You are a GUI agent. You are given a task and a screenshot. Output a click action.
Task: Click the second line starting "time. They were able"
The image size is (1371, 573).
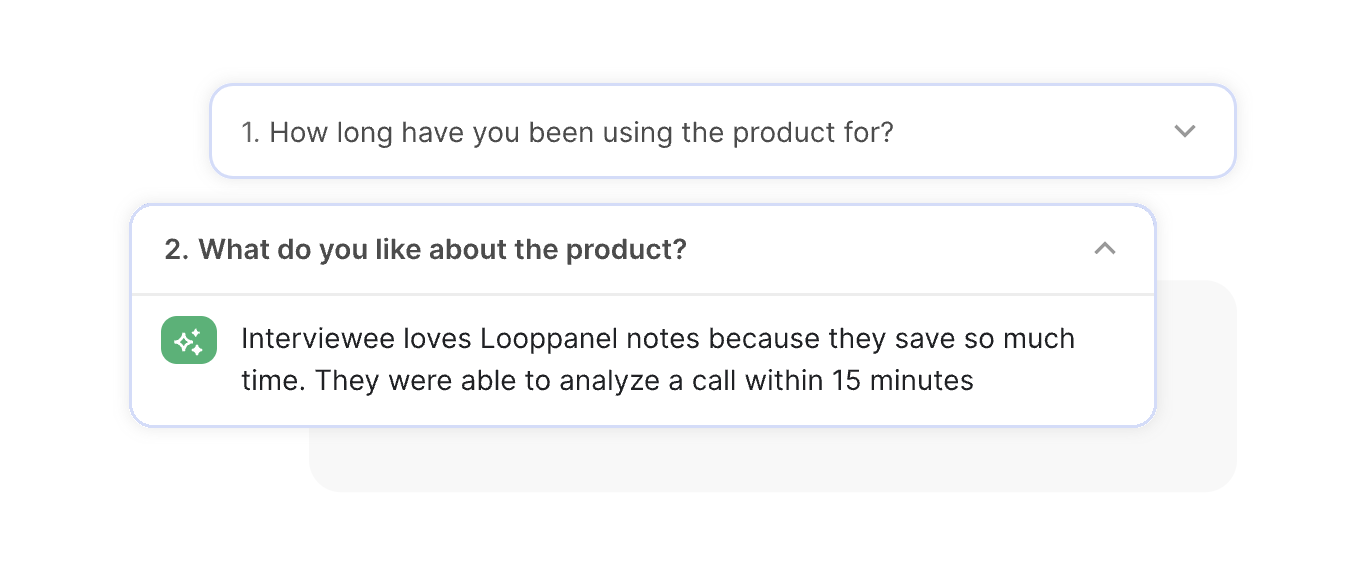tap(607, 381)
